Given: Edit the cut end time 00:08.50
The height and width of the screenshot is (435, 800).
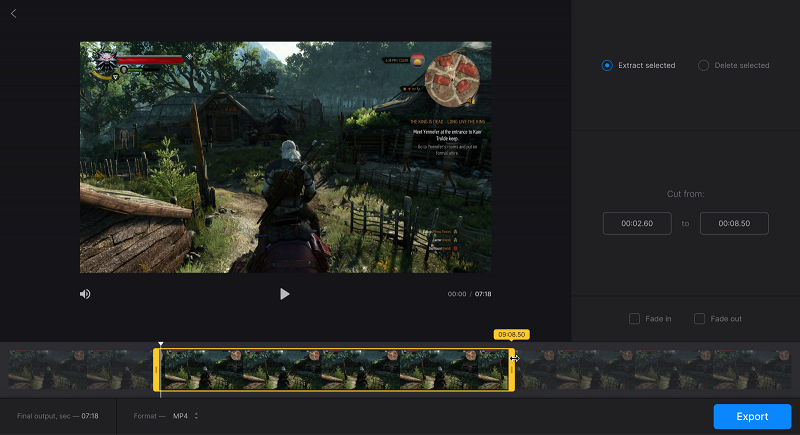Looking at the screenshot, I should (x=734, y=223).
